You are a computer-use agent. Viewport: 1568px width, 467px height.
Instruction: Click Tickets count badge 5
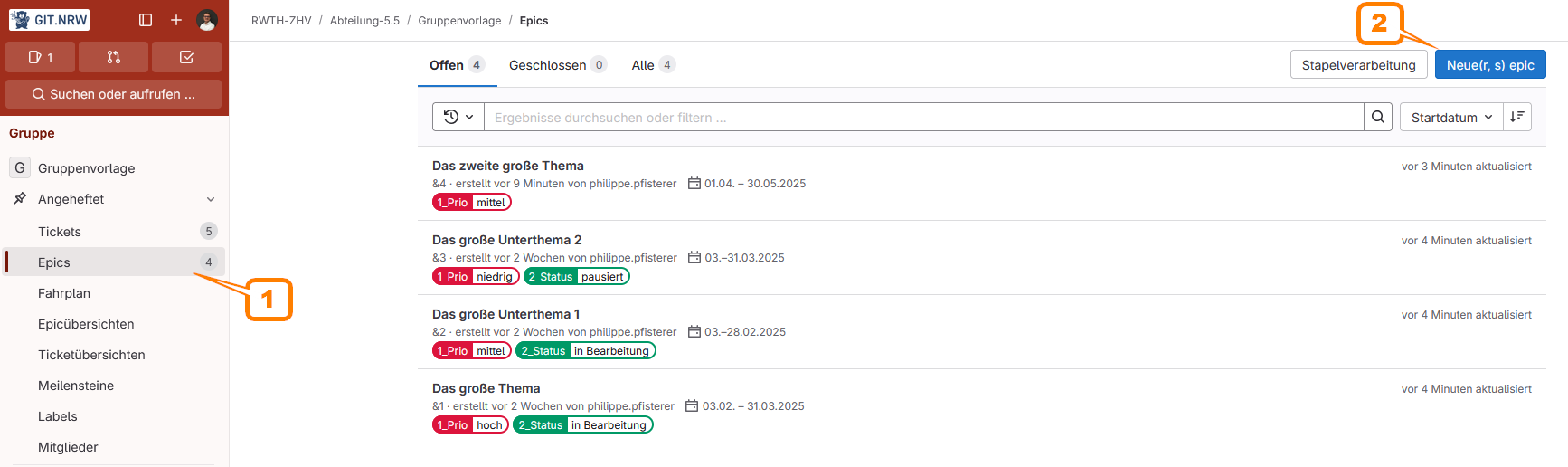coord(209,232)
